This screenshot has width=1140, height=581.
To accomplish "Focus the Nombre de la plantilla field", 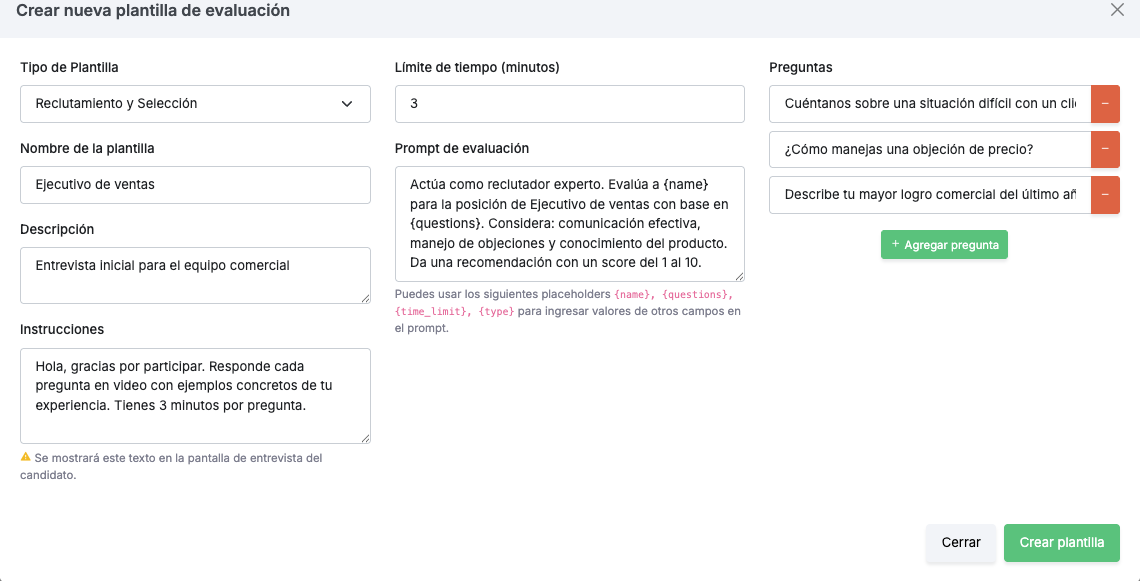I will tap(196, 185).
